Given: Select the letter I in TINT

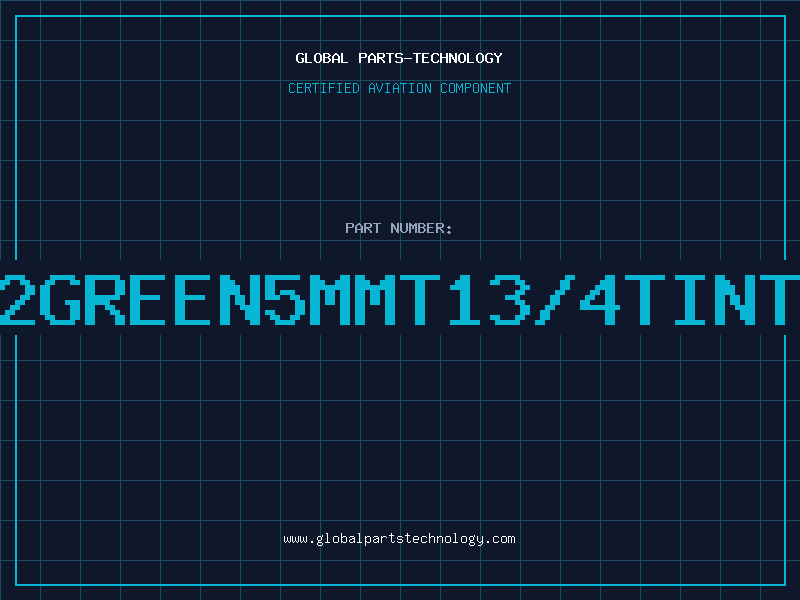Looking at the screenshot, I should (690, 299).
